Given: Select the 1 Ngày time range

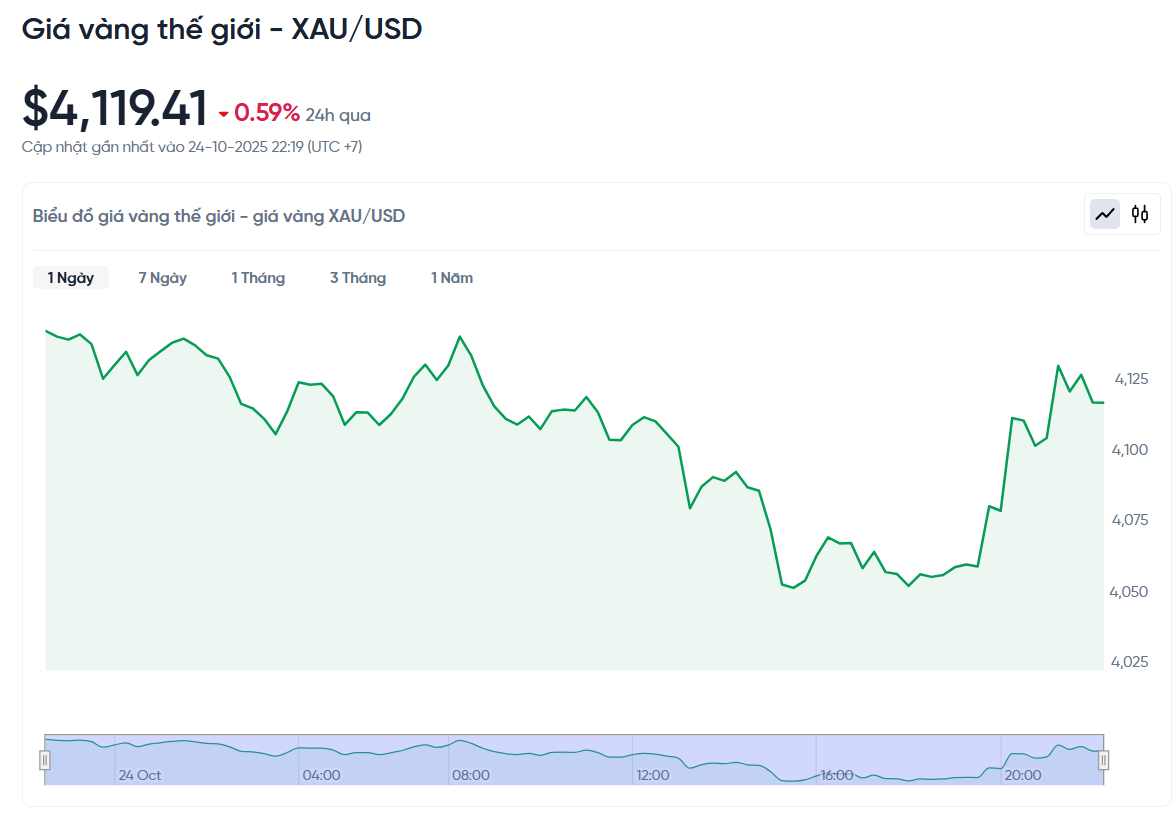Looking at the screenshot, I should (x=71, y=278).
